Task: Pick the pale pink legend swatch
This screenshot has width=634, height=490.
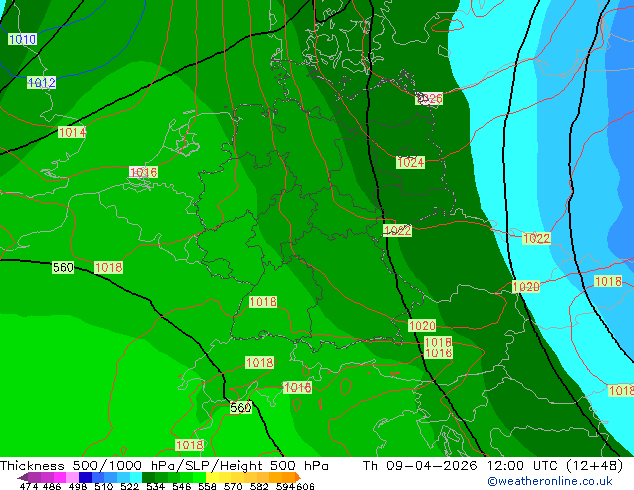Action: point(72,477)
